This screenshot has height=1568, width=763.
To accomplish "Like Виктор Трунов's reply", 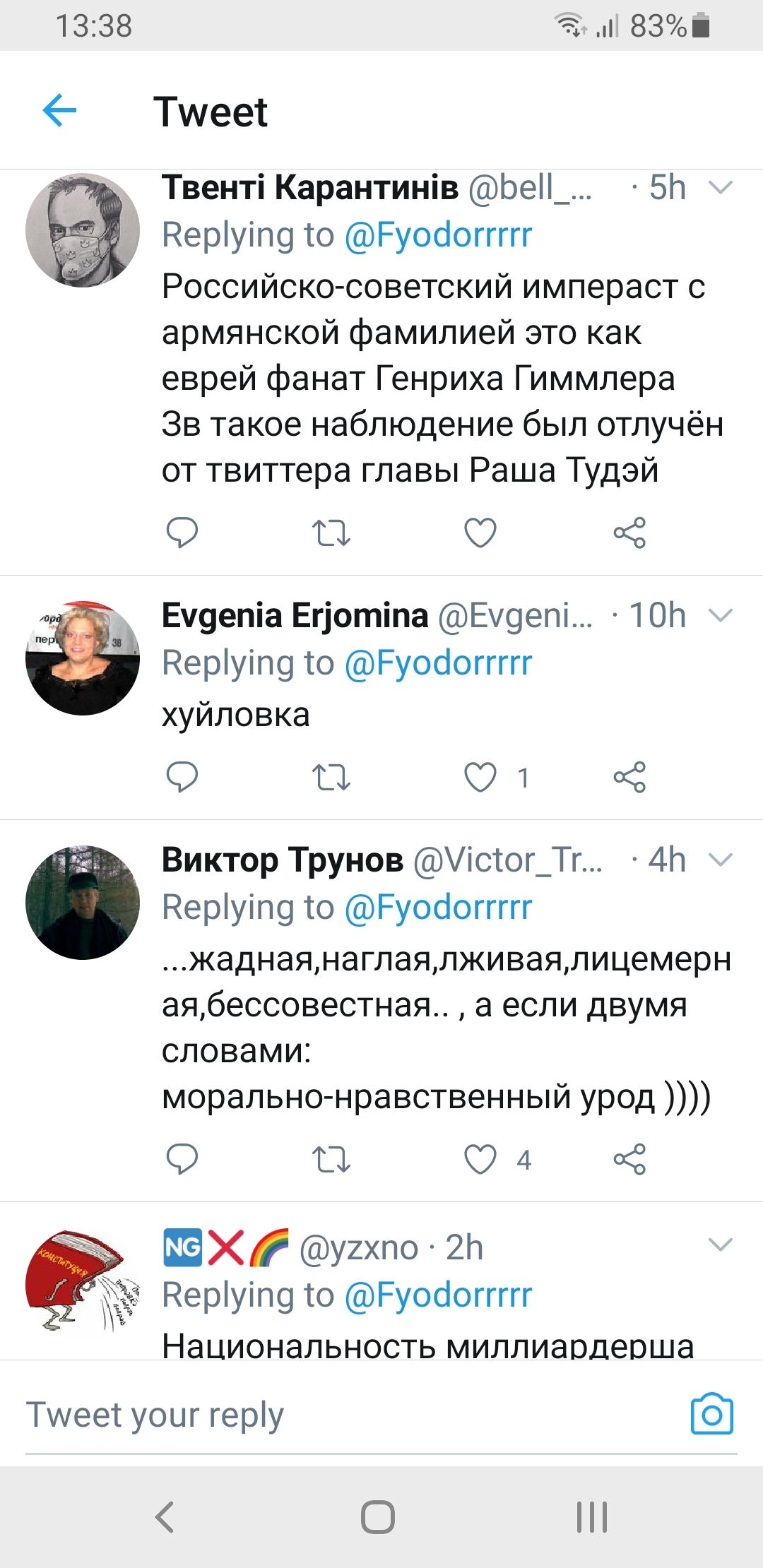I will point(480,1159).
